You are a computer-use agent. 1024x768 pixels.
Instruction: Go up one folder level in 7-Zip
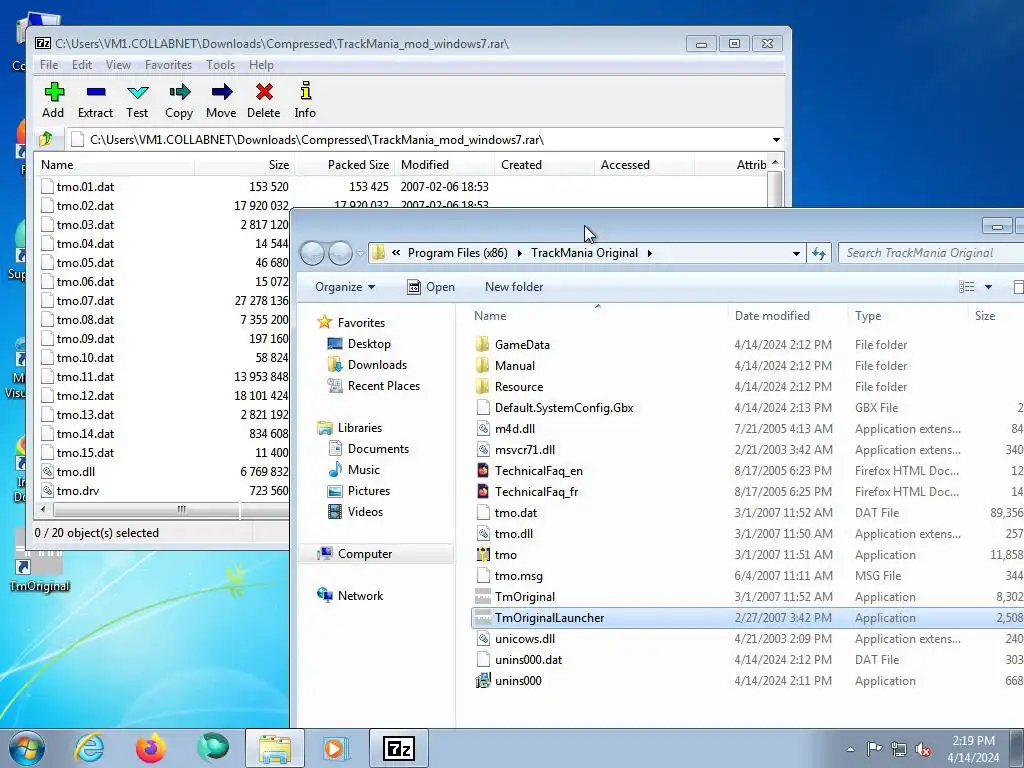[46, 139]
